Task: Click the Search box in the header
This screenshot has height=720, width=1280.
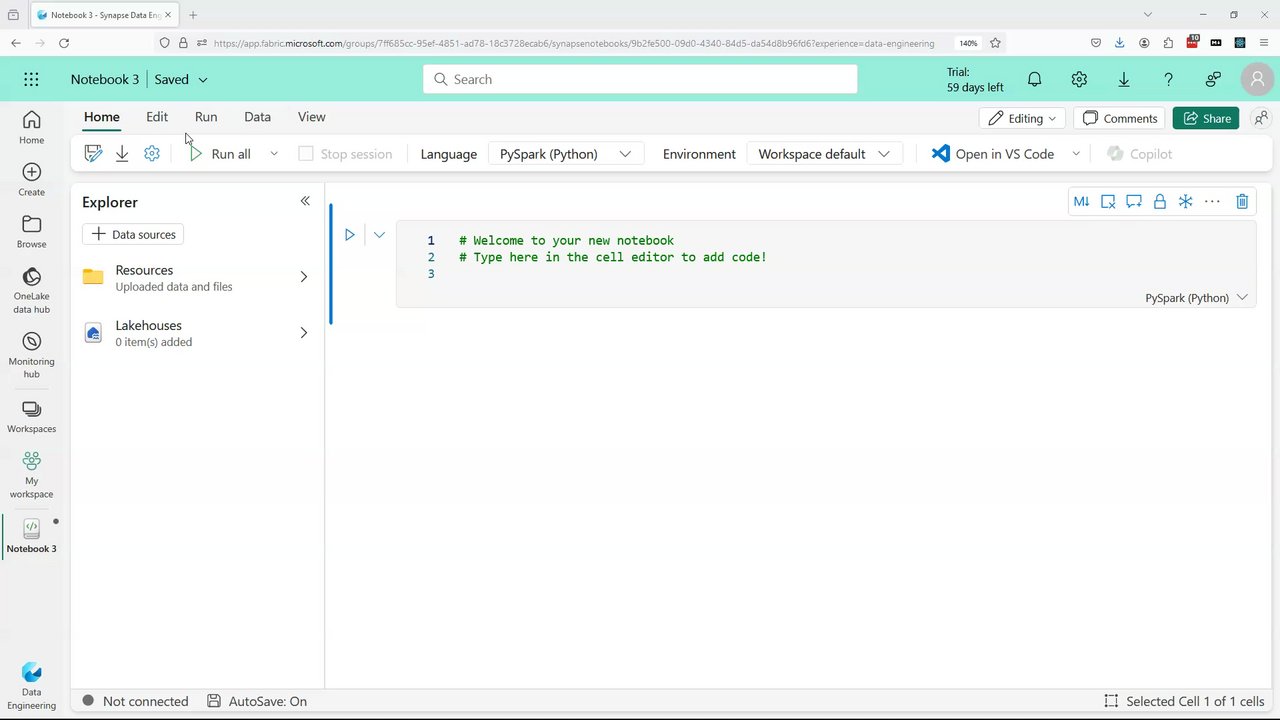Action: click(x=640, y=79)
